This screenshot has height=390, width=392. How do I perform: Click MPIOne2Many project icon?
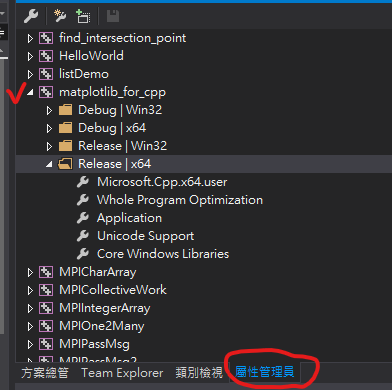pos(46,326)
